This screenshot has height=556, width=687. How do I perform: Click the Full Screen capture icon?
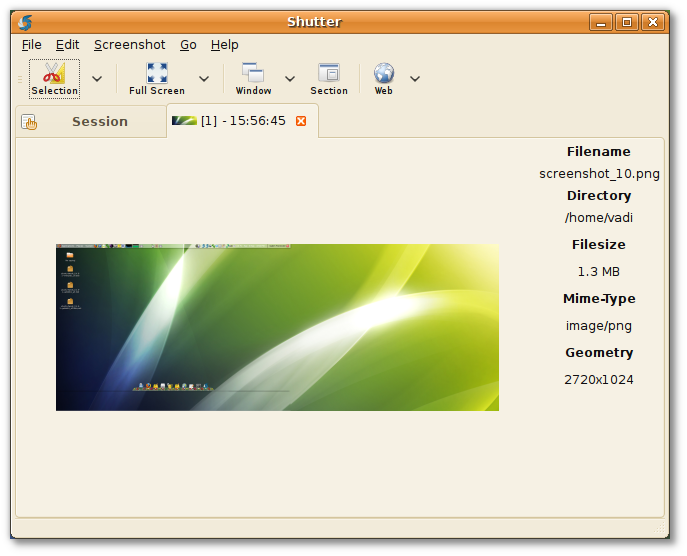157,78
